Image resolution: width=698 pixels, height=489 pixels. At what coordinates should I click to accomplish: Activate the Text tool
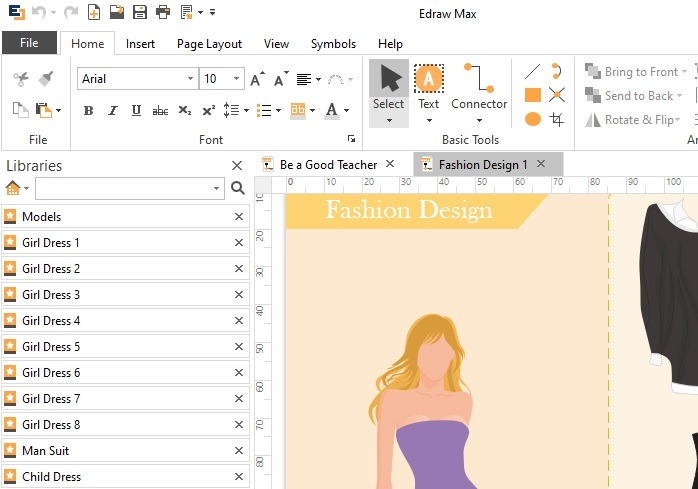pyautogui.click(x=429, y=86)
